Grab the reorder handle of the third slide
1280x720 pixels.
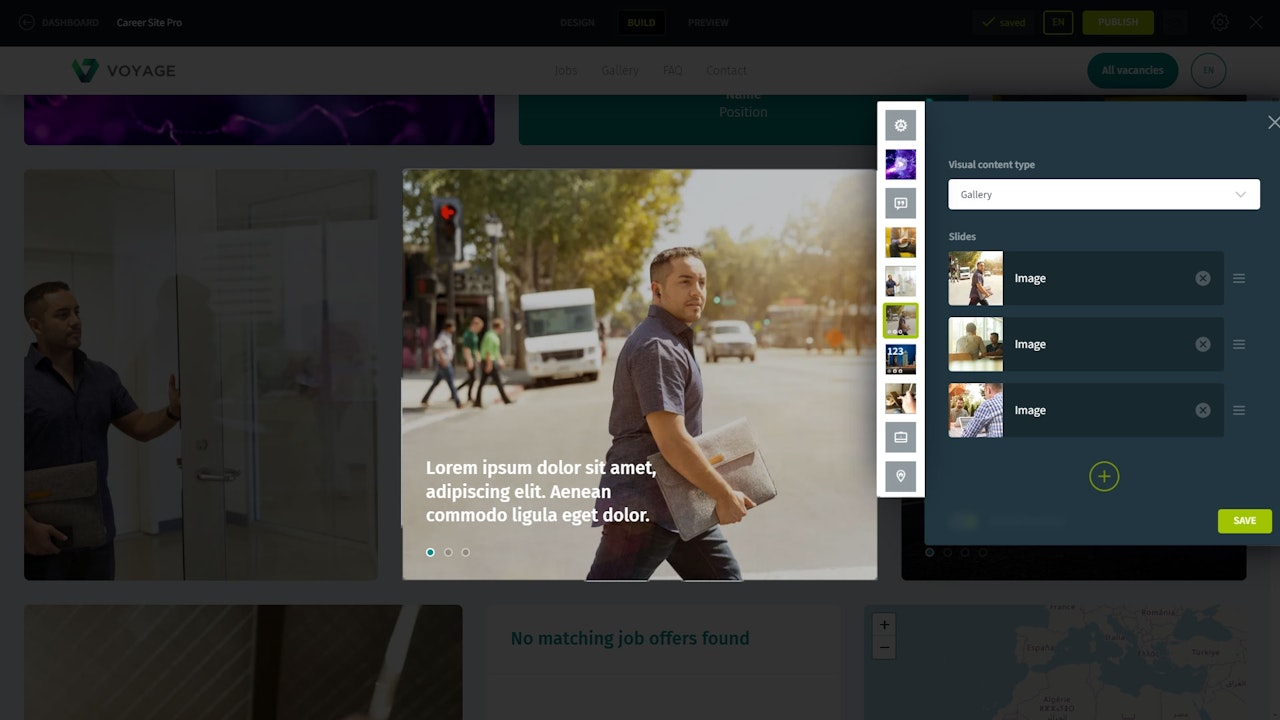click(1239, 410)
